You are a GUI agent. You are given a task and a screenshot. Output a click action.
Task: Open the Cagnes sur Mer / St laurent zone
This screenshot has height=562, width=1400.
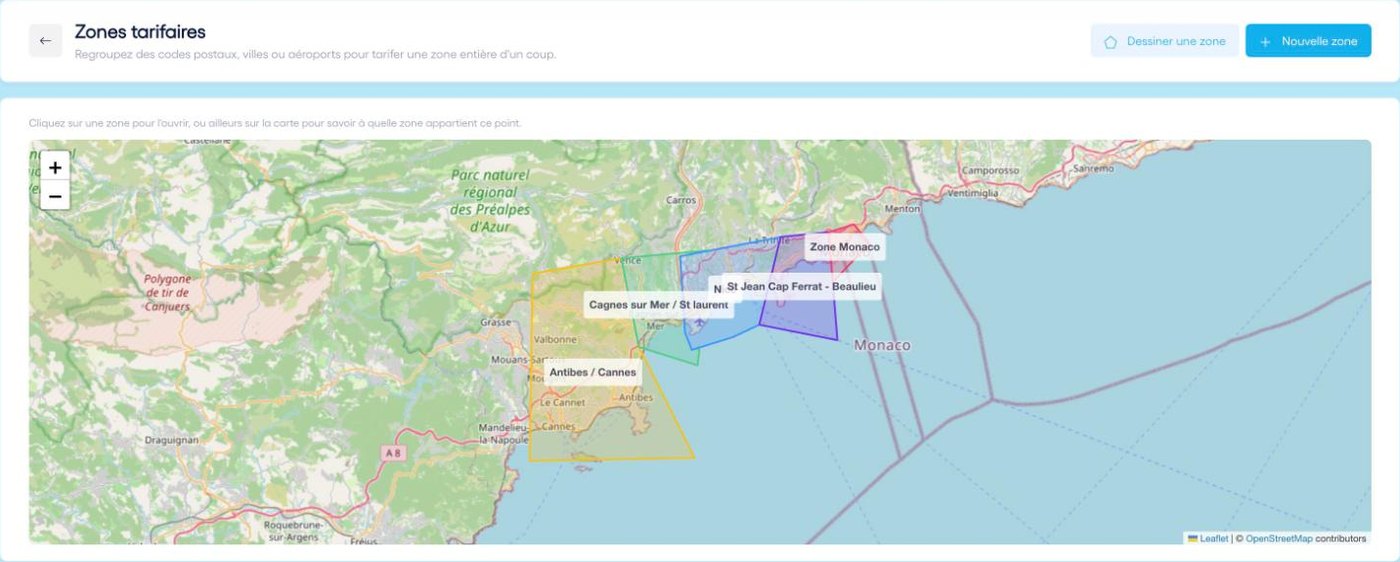[659, 304]
